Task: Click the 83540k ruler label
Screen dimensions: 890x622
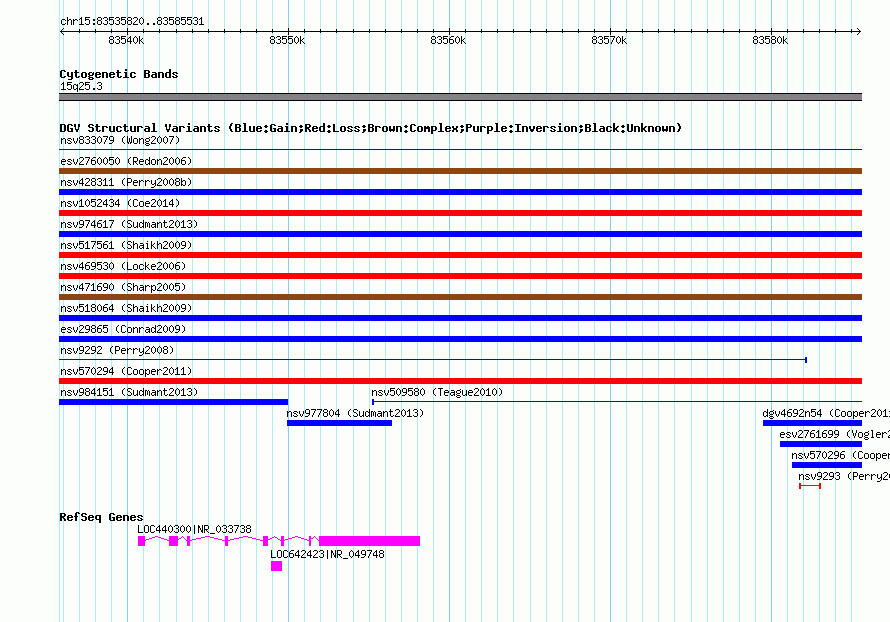Action: 126,40
